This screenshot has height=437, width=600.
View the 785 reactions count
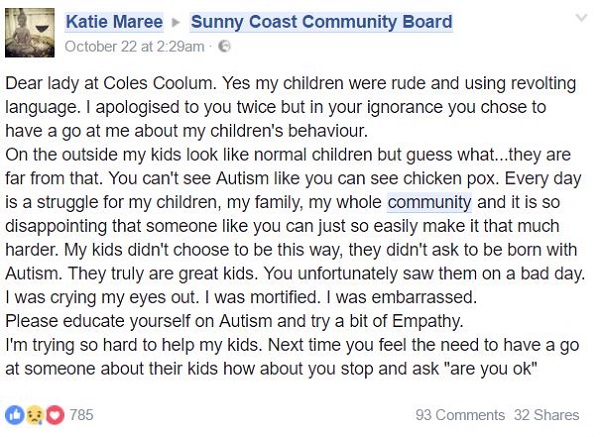pyautogui.click(x=82, y=415)
